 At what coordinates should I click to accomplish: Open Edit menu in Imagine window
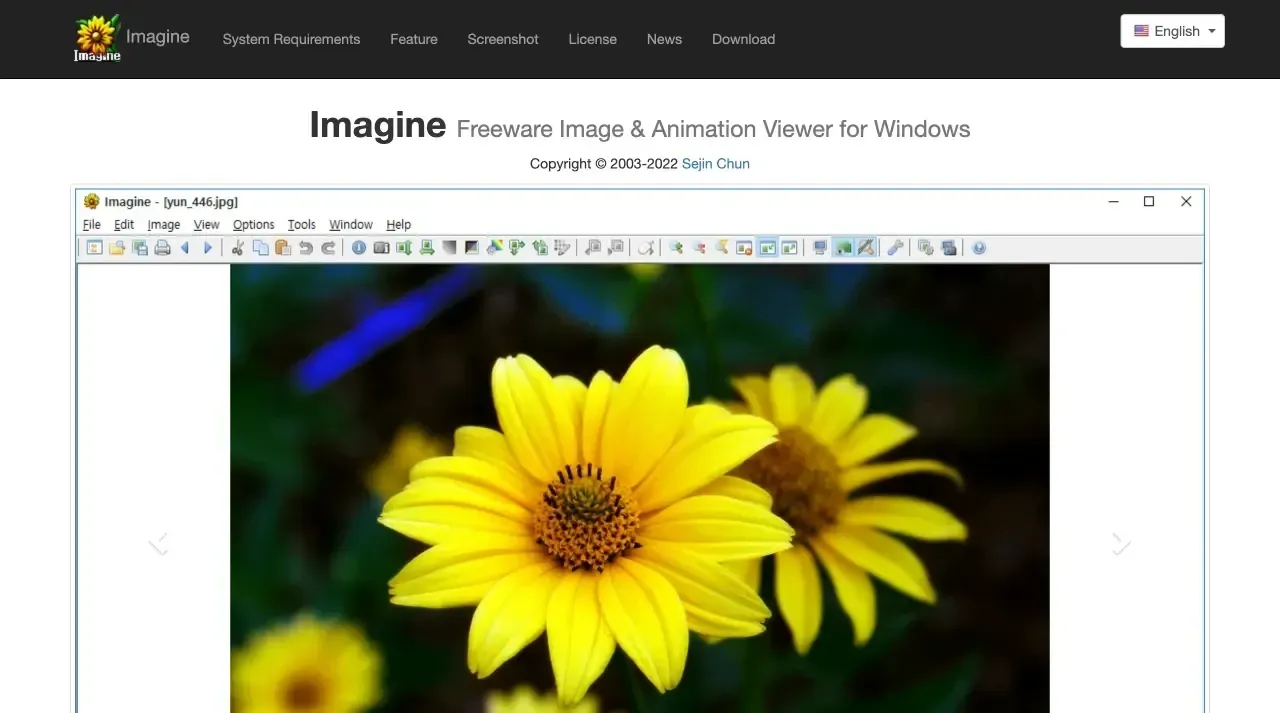tap(124, 225)
